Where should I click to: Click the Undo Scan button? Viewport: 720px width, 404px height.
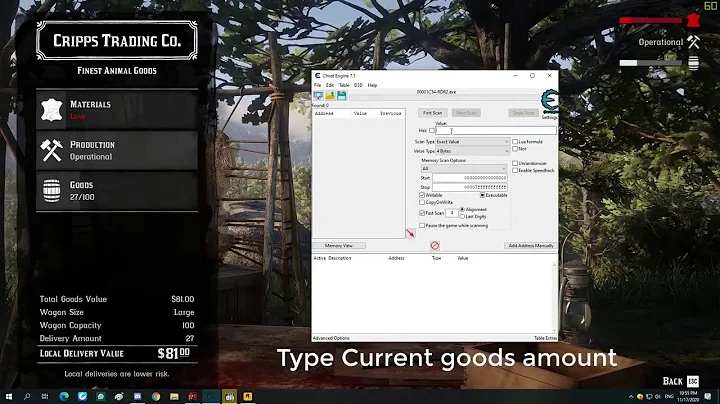point(523,113)
